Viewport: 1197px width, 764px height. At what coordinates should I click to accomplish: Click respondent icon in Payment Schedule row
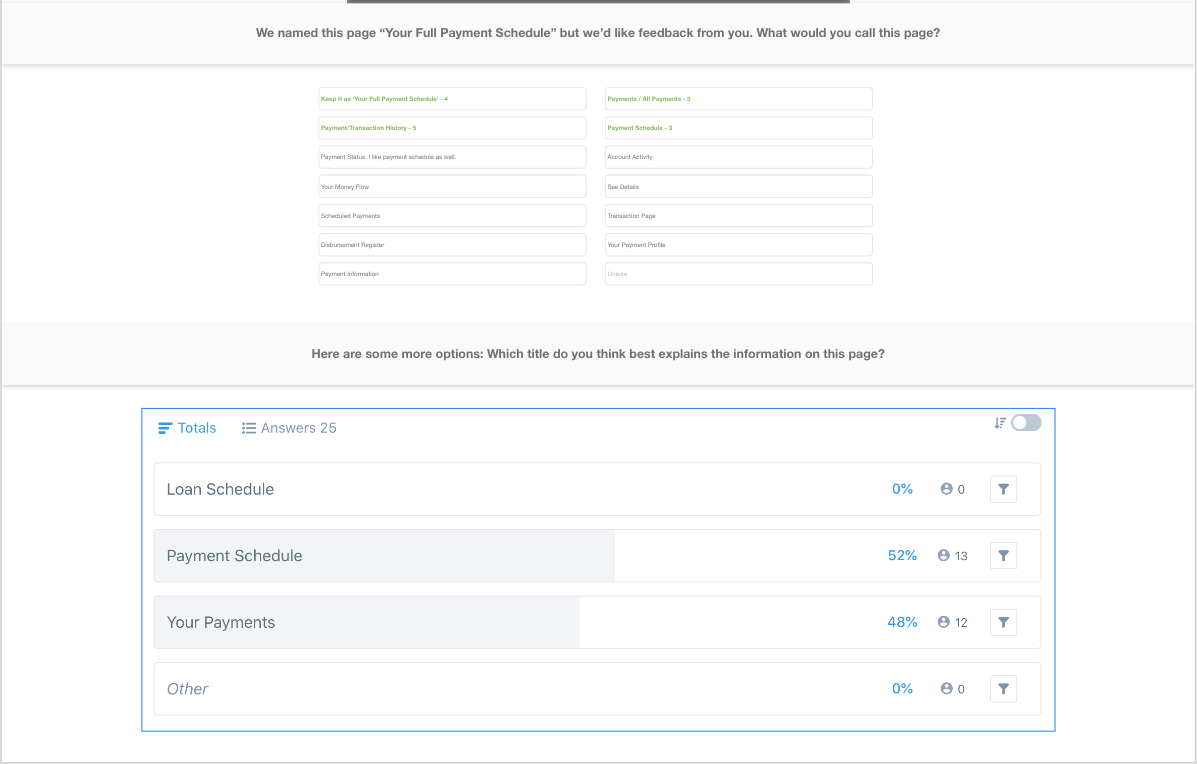[943, 556]
